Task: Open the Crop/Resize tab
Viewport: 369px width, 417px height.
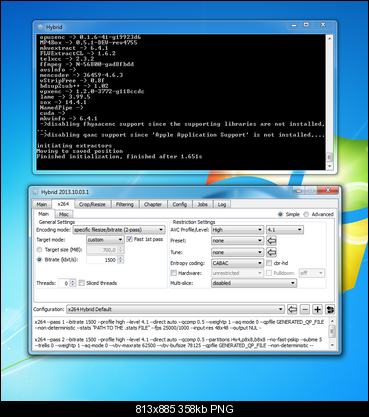Action: (x=92, y=204)
